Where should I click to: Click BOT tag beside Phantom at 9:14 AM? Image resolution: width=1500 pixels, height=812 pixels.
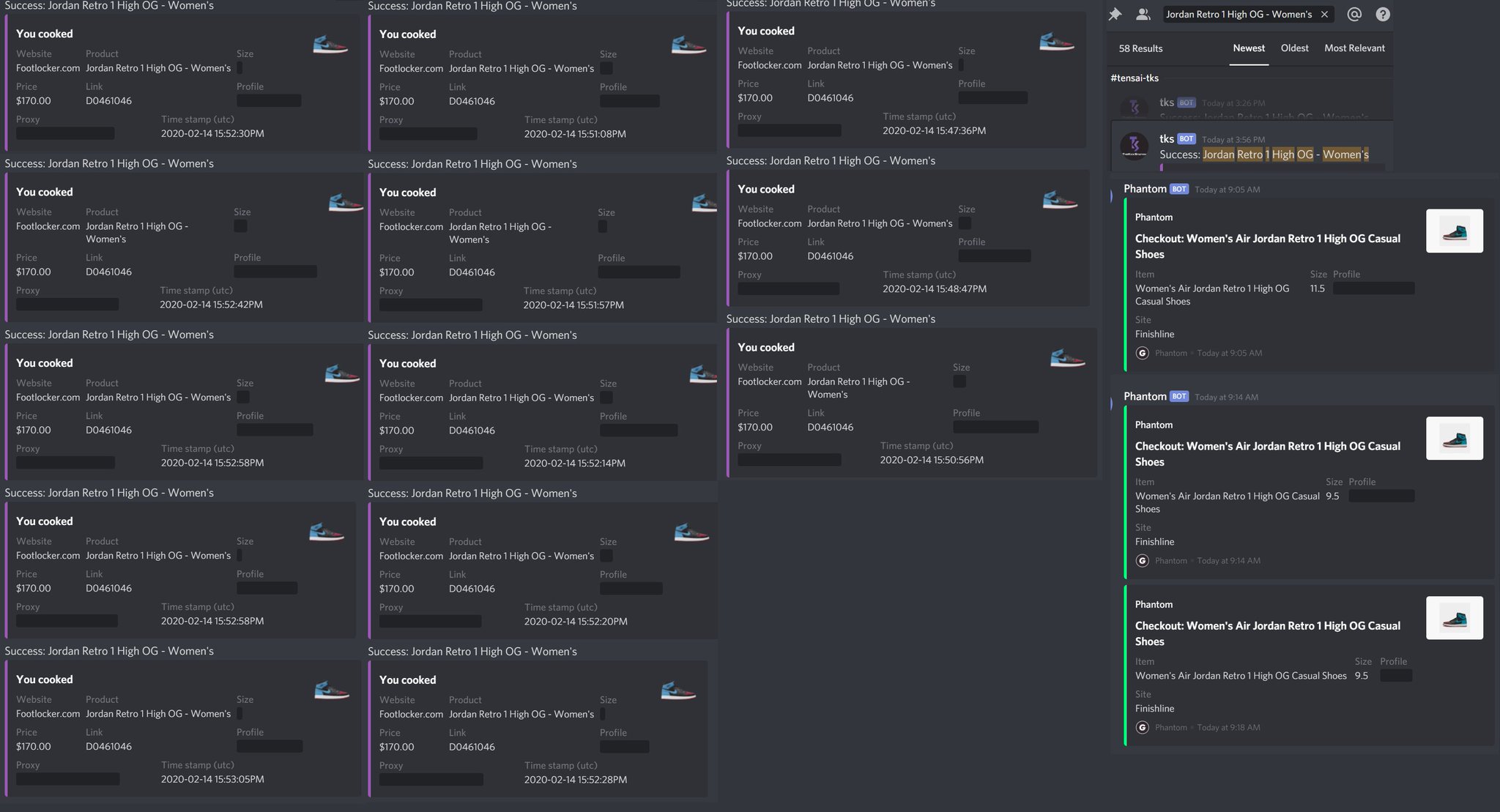pyautogui.click(x=1179, y=396)
